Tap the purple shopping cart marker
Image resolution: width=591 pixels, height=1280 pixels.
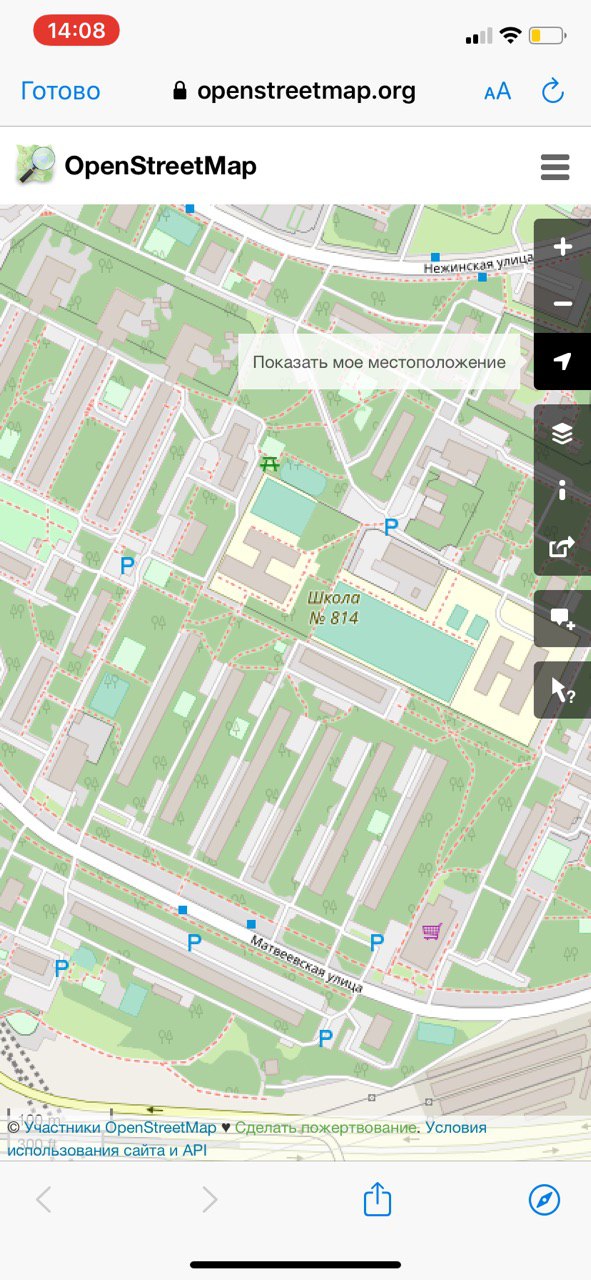click(432, 932)
